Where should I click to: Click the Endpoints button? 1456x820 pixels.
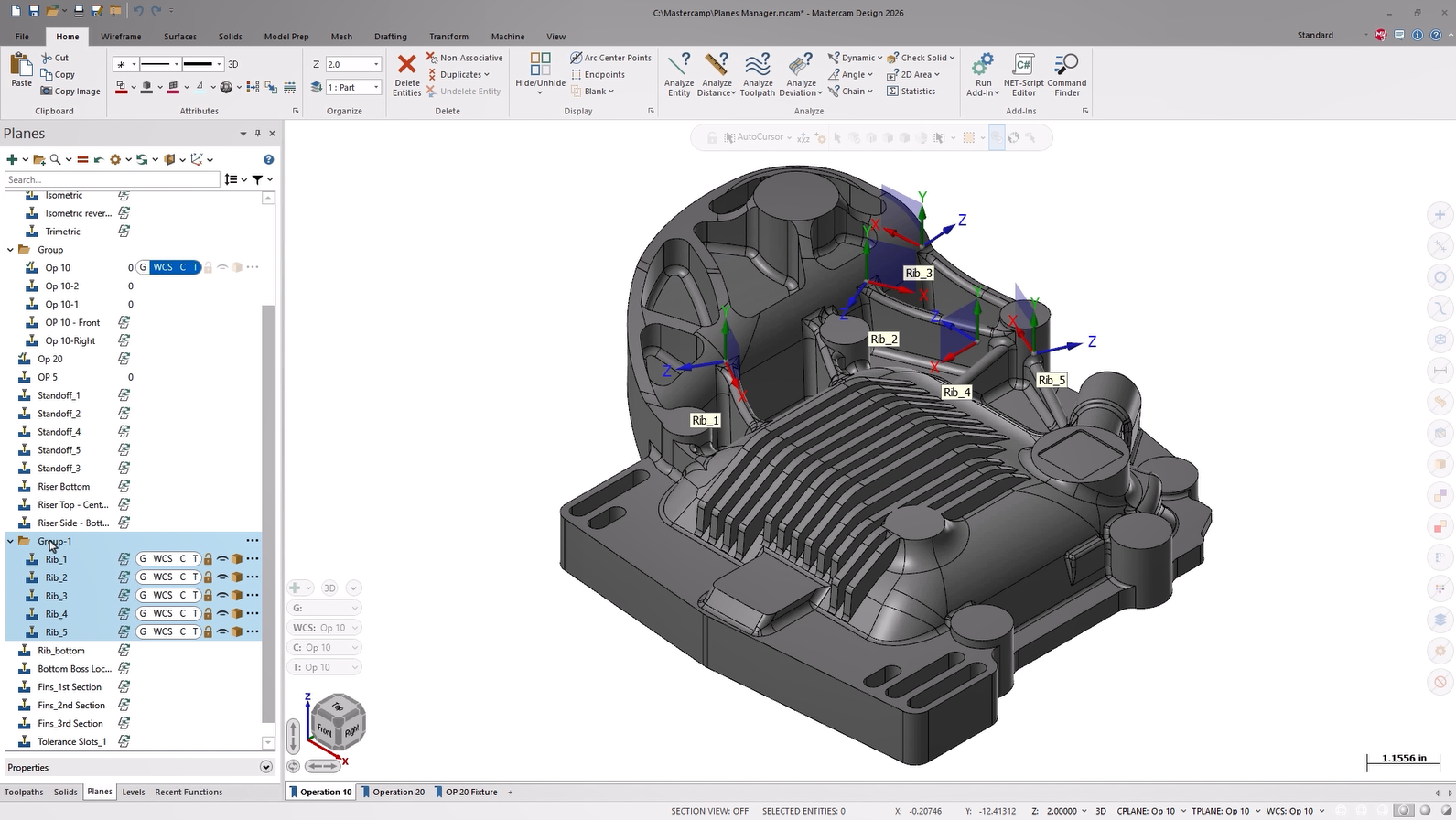coord(598,74)
